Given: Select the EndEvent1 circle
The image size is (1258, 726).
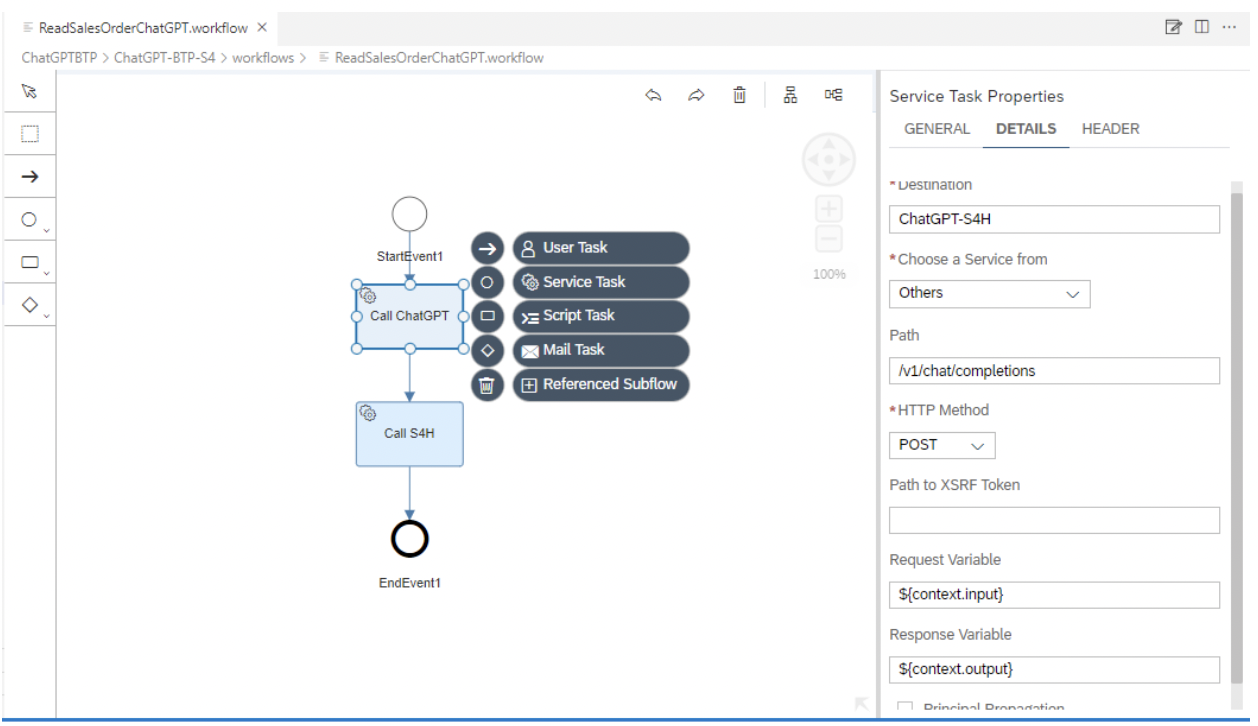Looking at the screenshot, I should click(x=409, y=539).
